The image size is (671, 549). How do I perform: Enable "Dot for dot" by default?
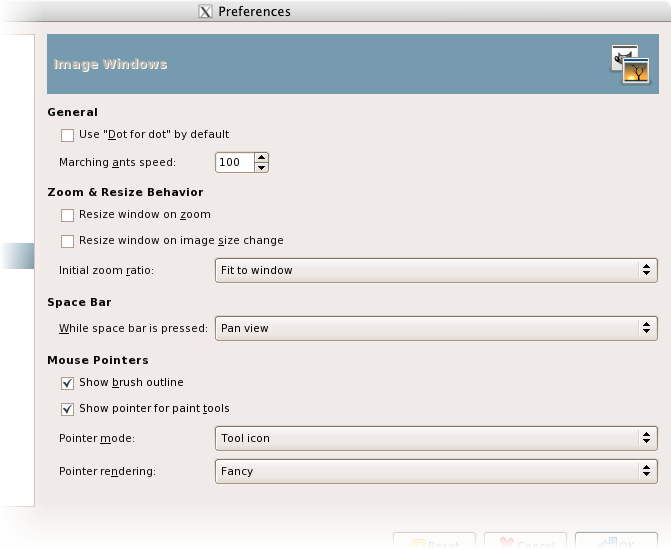[67, 135]
